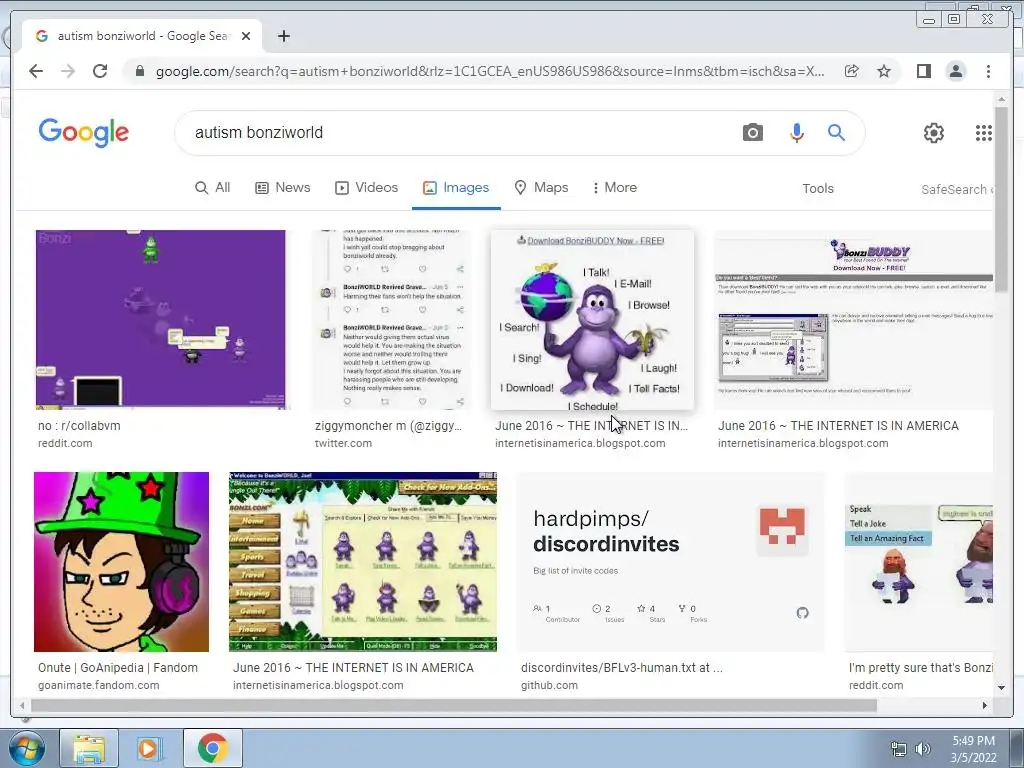Start voice search with the microphone
Viewport: 1024px width, 768px height.
click(797, 133)
